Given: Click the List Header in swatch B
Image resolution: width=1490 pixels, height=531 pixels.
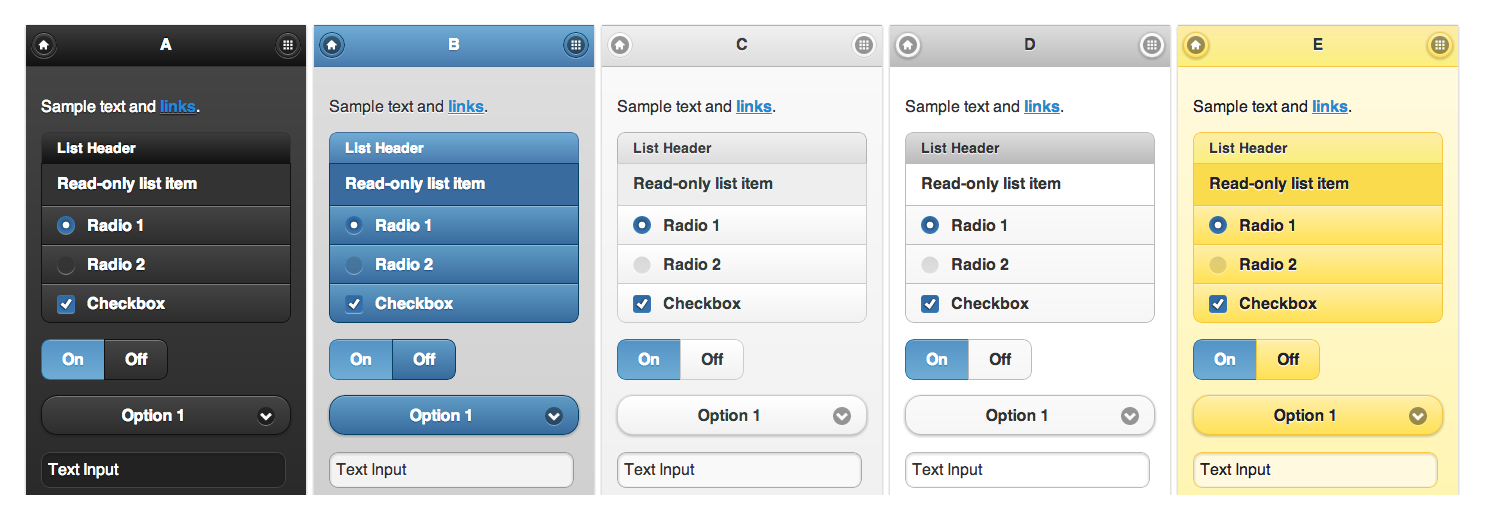Looking at the screenshot, I should 454,148.
